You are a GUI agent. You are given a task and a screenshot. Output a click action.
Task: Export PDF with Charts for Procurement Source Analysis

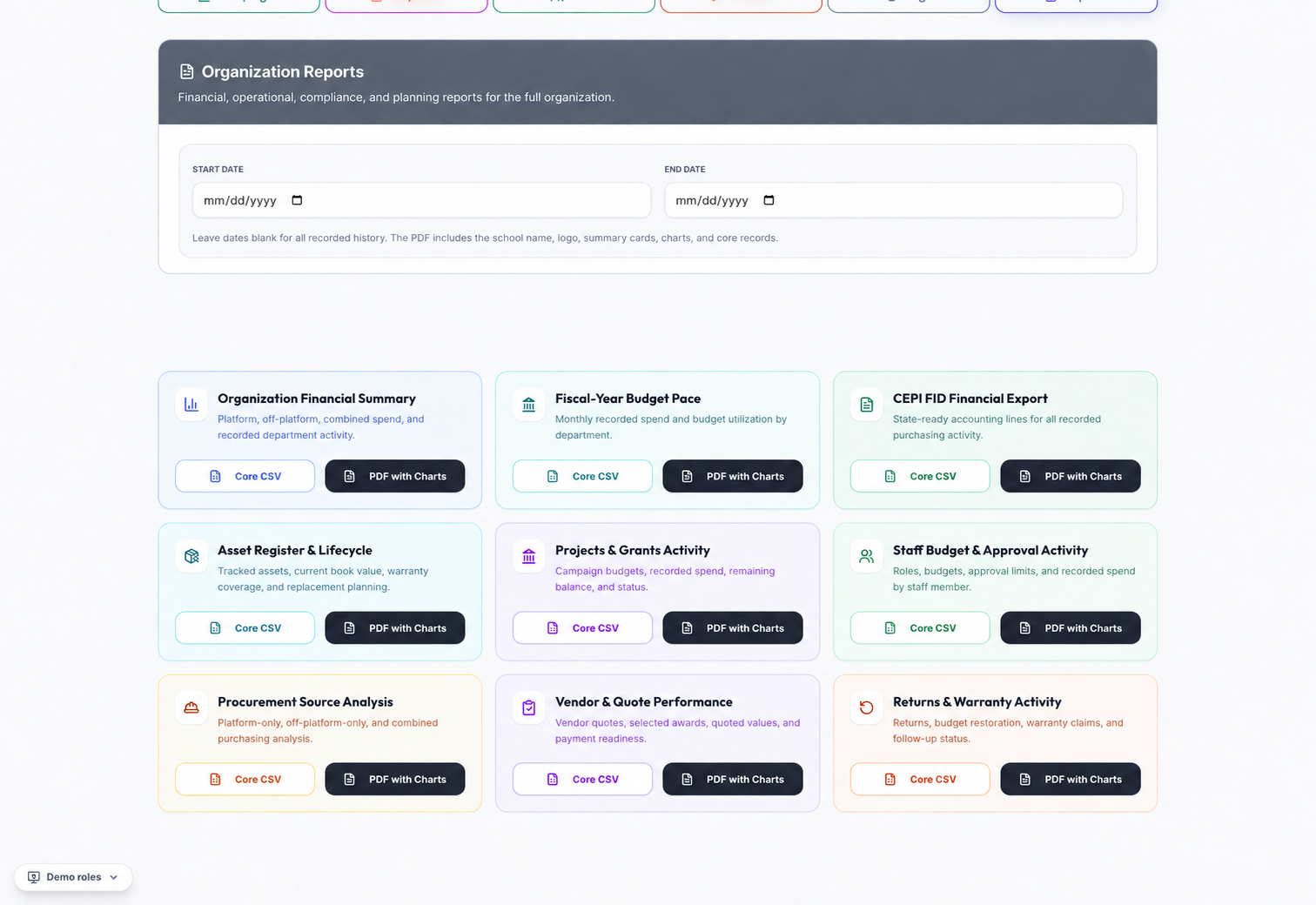click(x=395, y=779)
